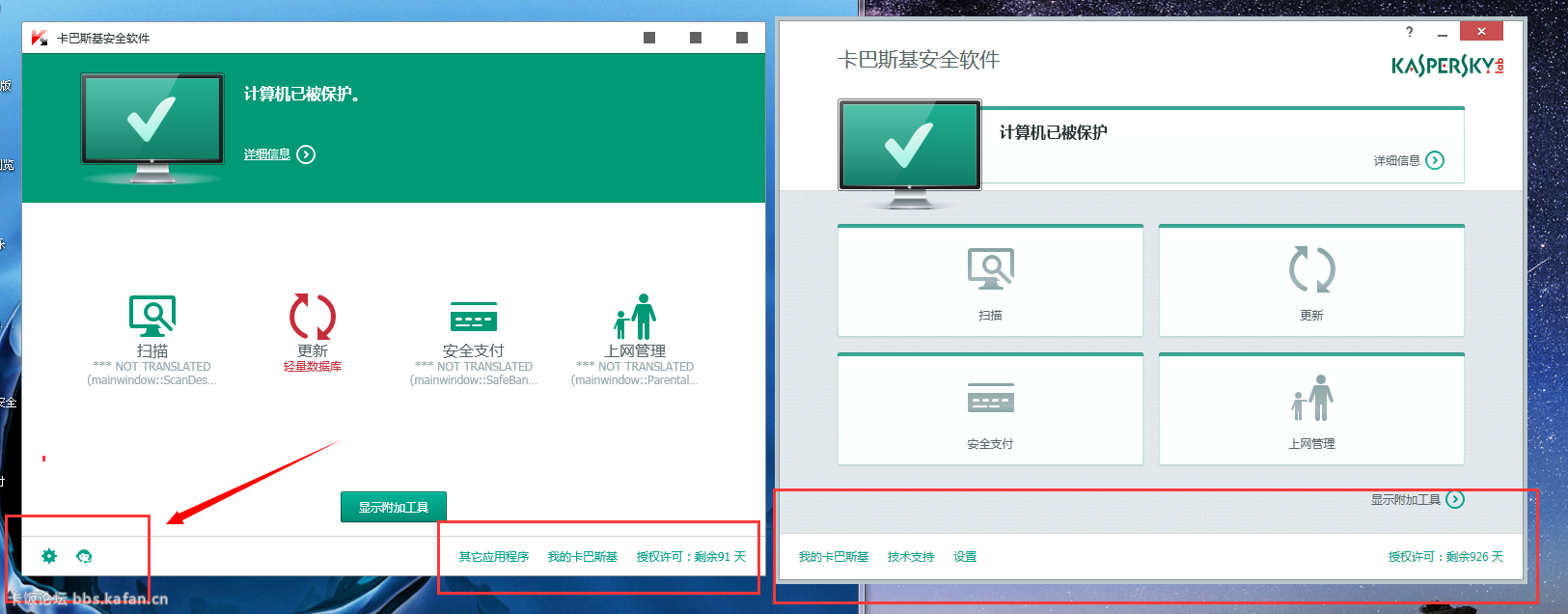This screenshot has width=1568, height=614.
Task: Click Kaspersky logo in left title bar
Action: 40,38
